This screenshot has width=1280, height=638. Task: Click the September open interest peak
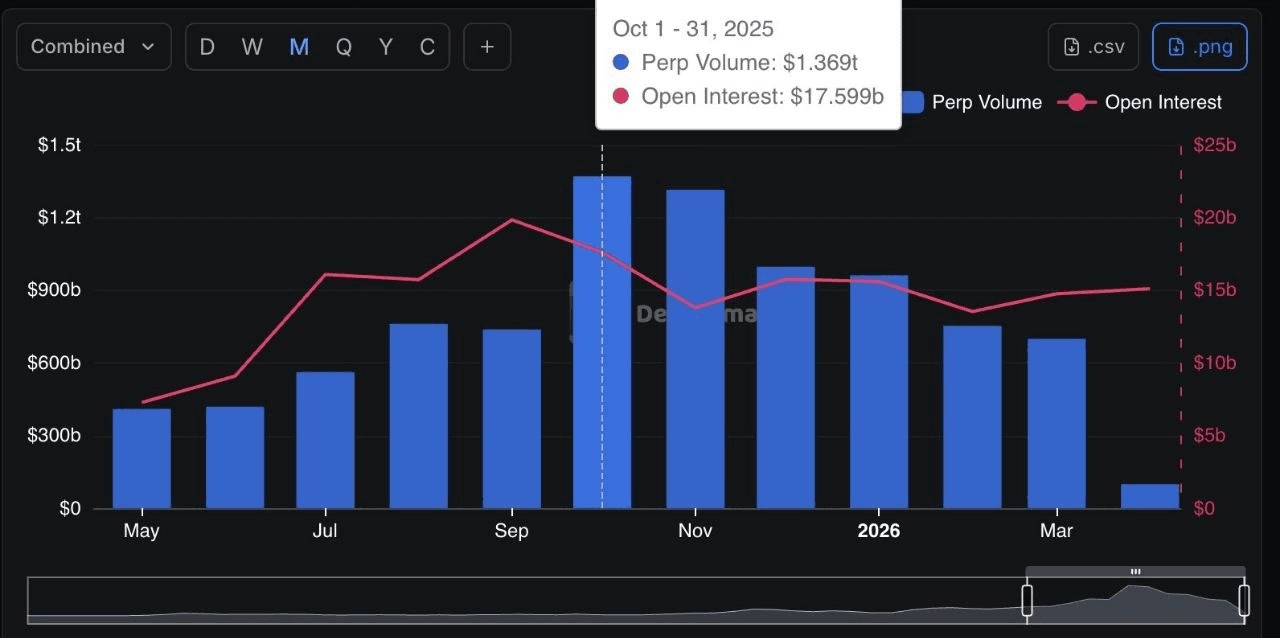(512, 219)
